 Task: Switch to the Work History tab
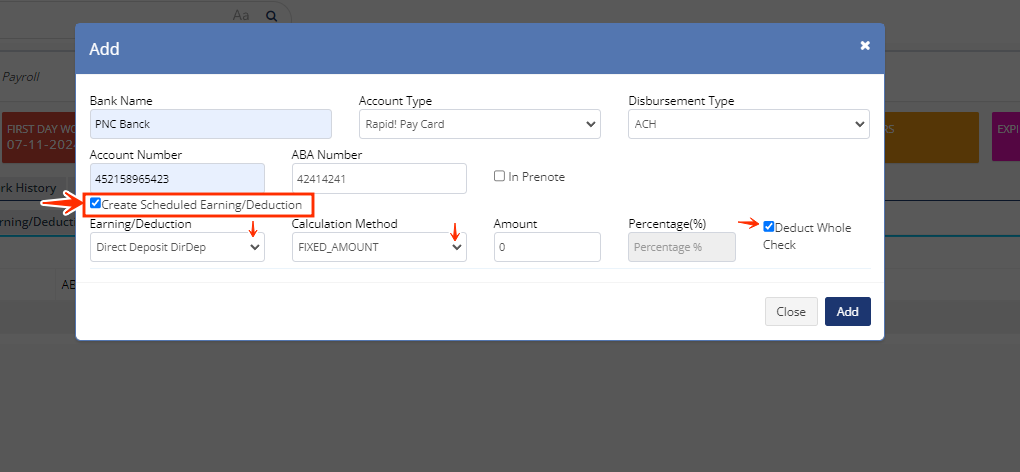point(28,188)
